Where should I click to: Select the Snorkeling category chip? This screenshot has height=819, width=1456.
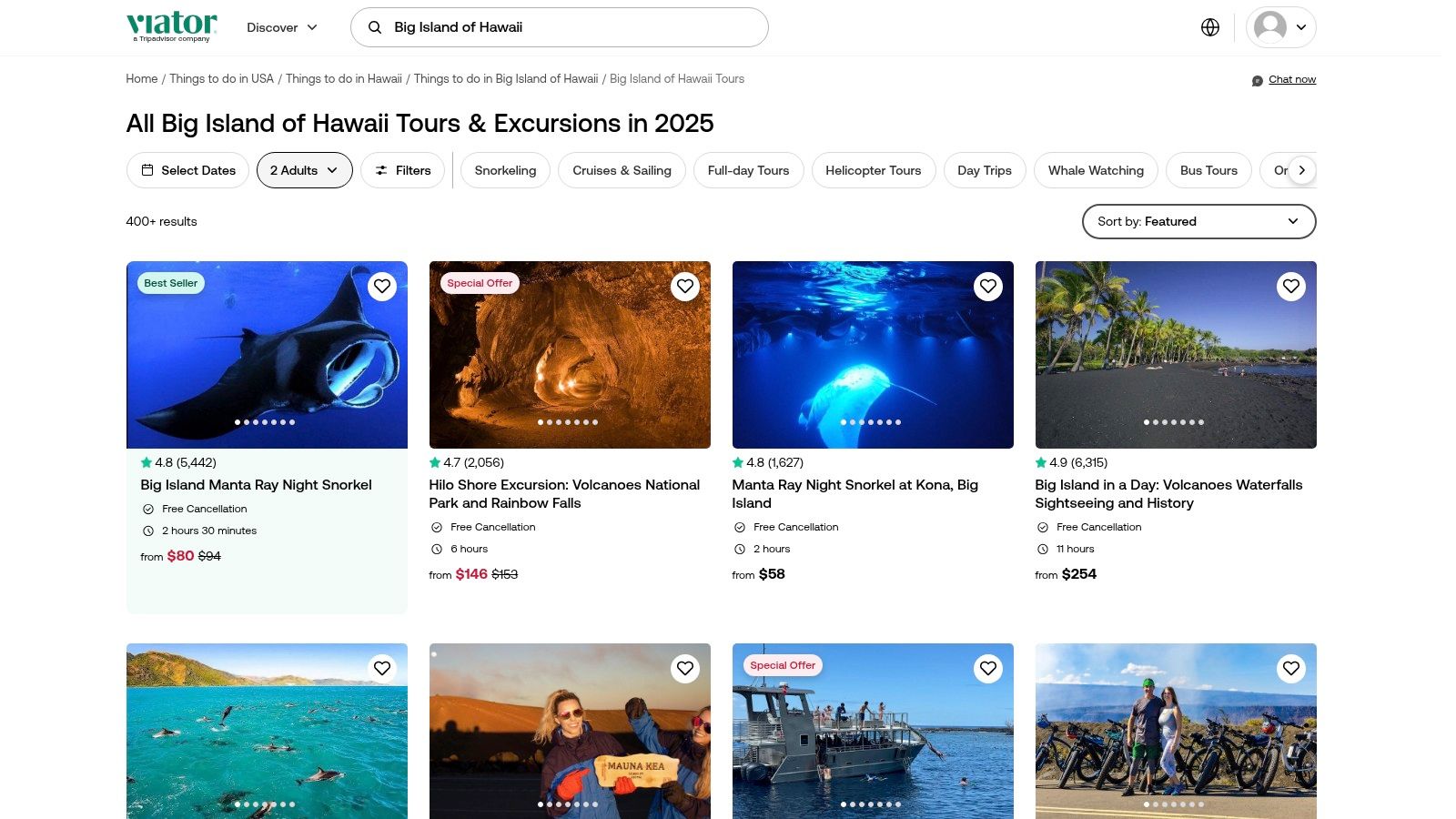pyautogui.click(x=505, y=170)
